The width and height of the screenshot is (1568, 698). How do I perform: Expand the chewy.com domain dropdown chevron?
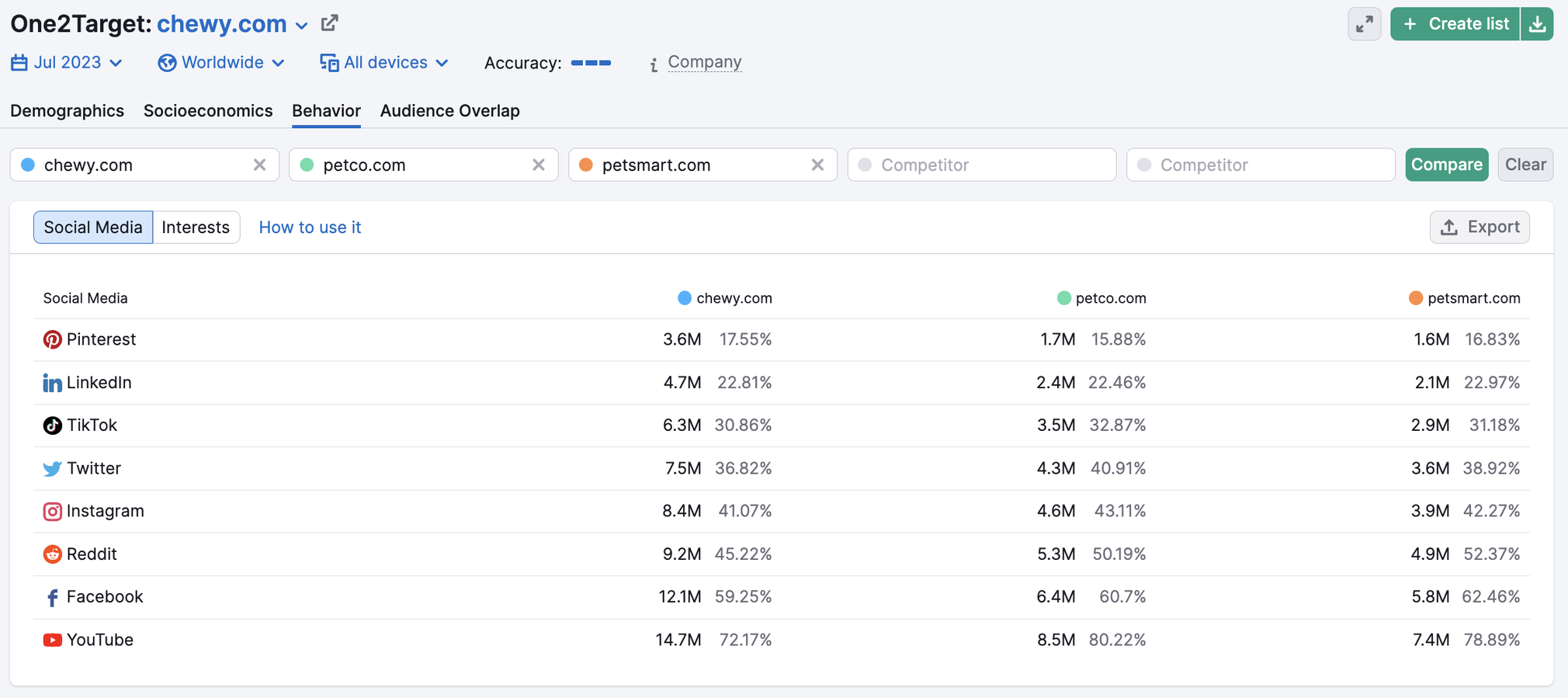pos(301,26)
